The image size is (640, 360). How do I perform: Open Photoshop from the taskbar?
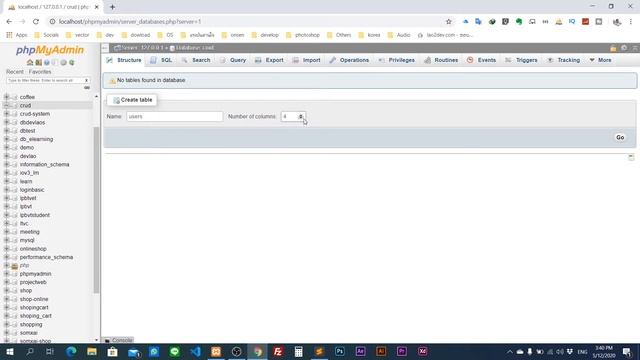(x=340, y=351)
